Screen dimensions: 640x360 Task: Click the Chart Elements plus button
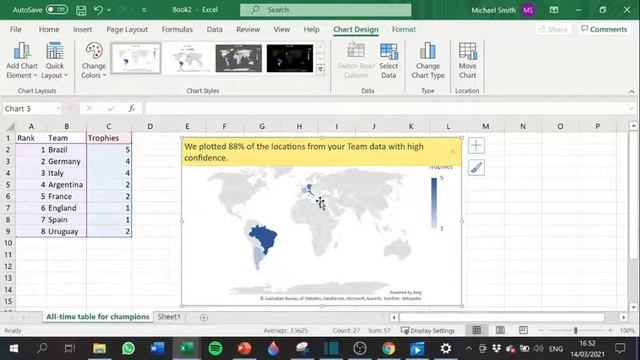476,146
